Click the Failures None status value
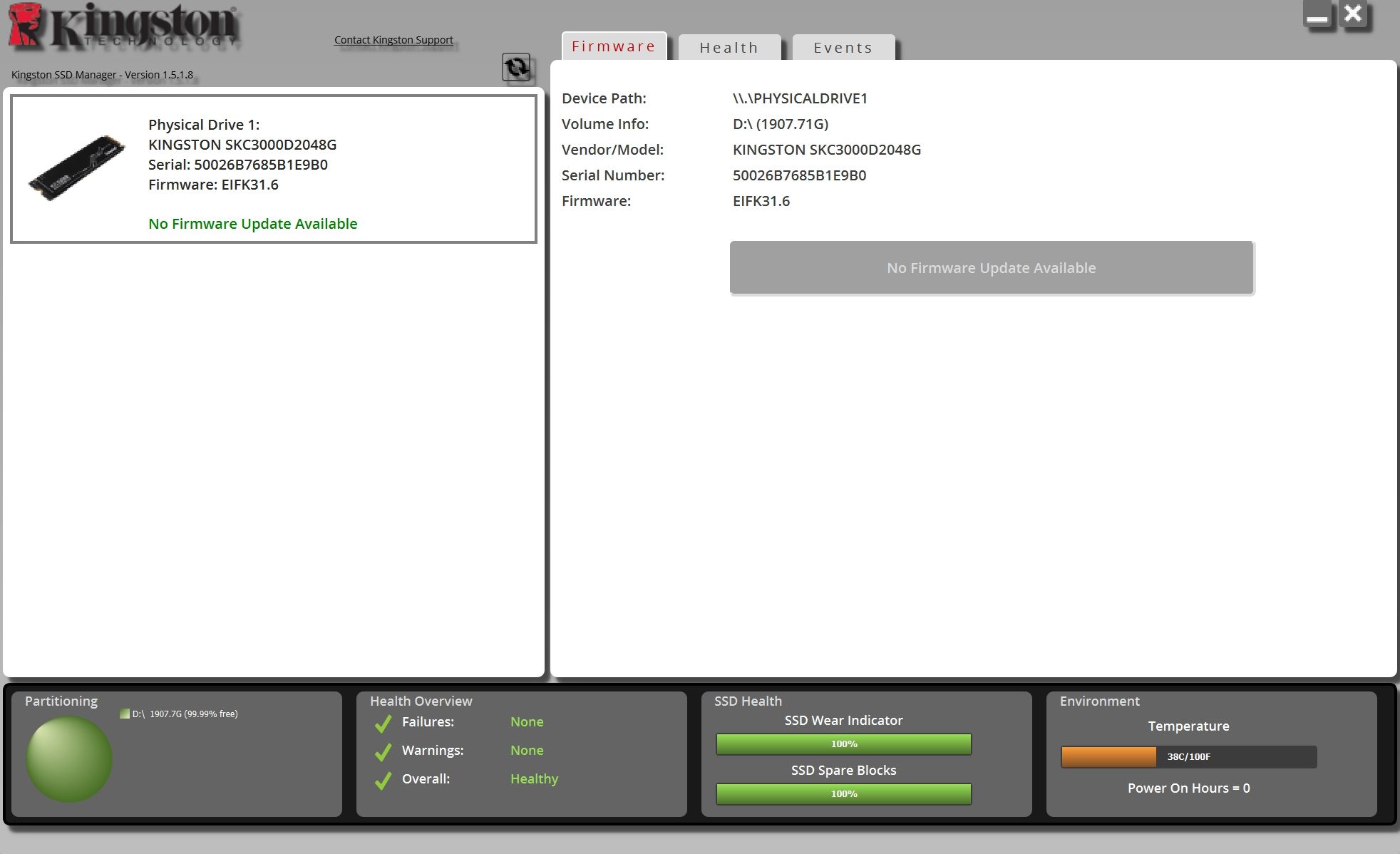Viewport: 1400px width, 854px height. [x=527, y=722]
